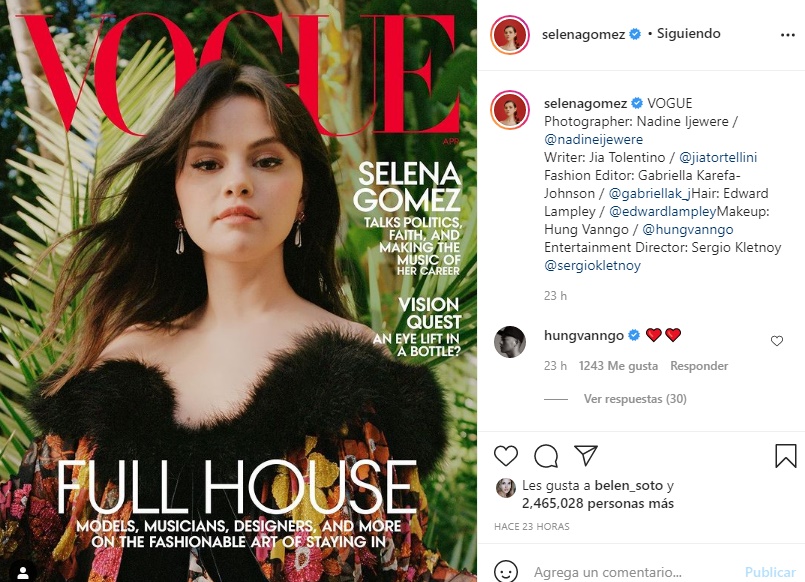805x582 pixels.
Task: View hungvanngo's avatar profile
Action: (x=510, y=342)
